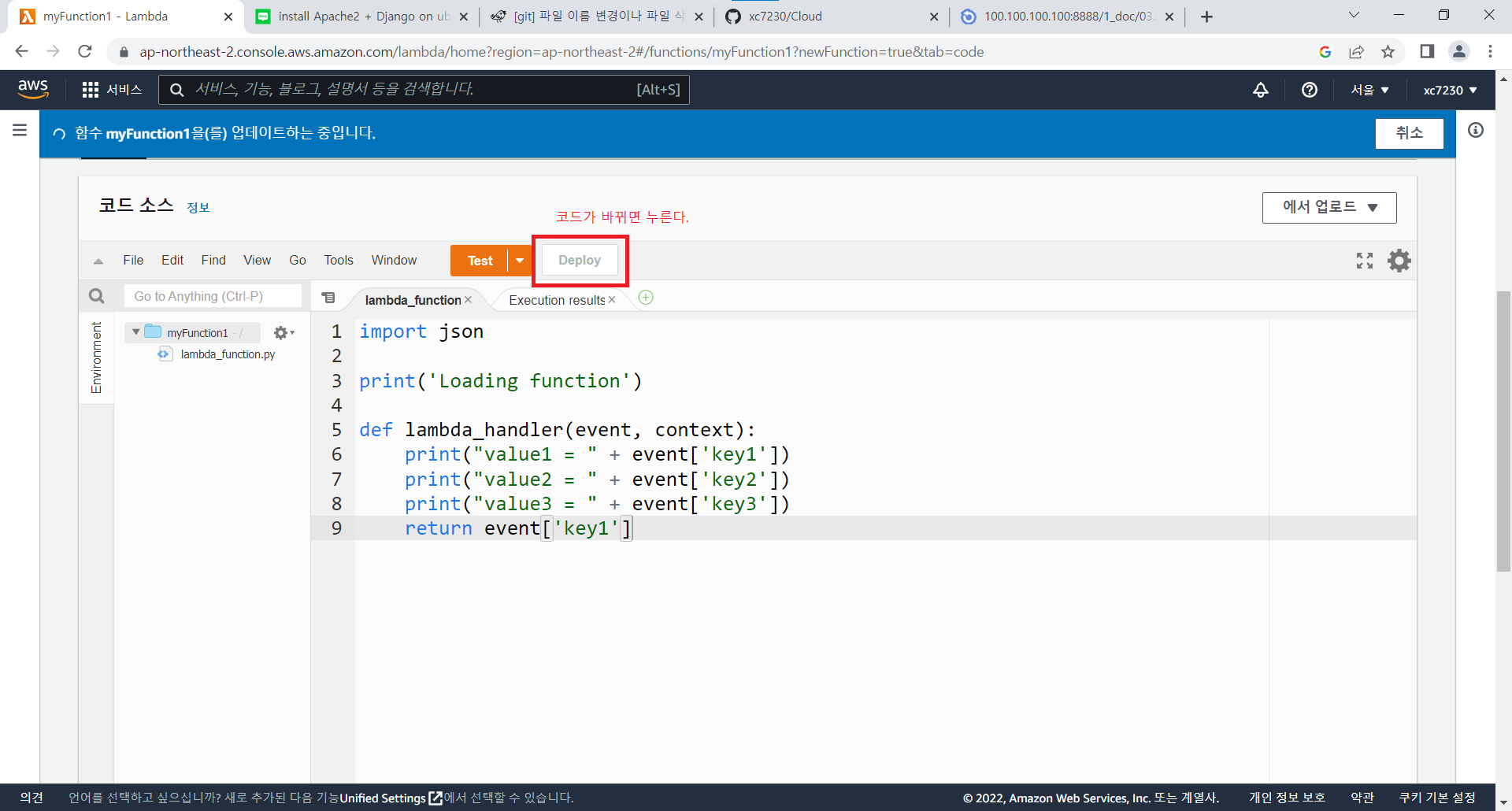This screenshot has width=1512, height=811.
Task: Open 쿠키 기본 설정 cookie preferences
Action: (1437, 798)
